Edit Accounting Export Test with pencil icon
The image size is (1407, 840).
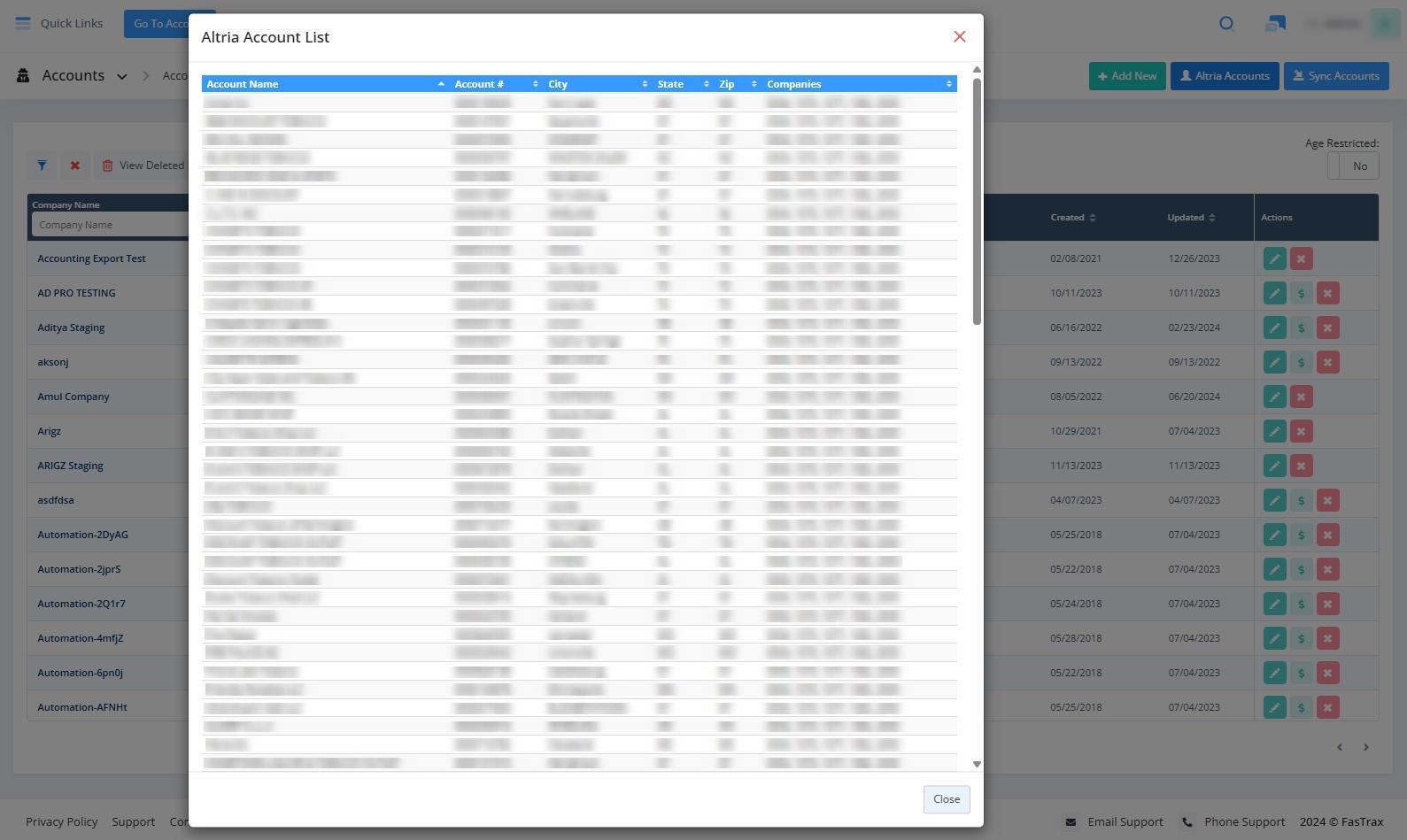[x=1274, y=258]
